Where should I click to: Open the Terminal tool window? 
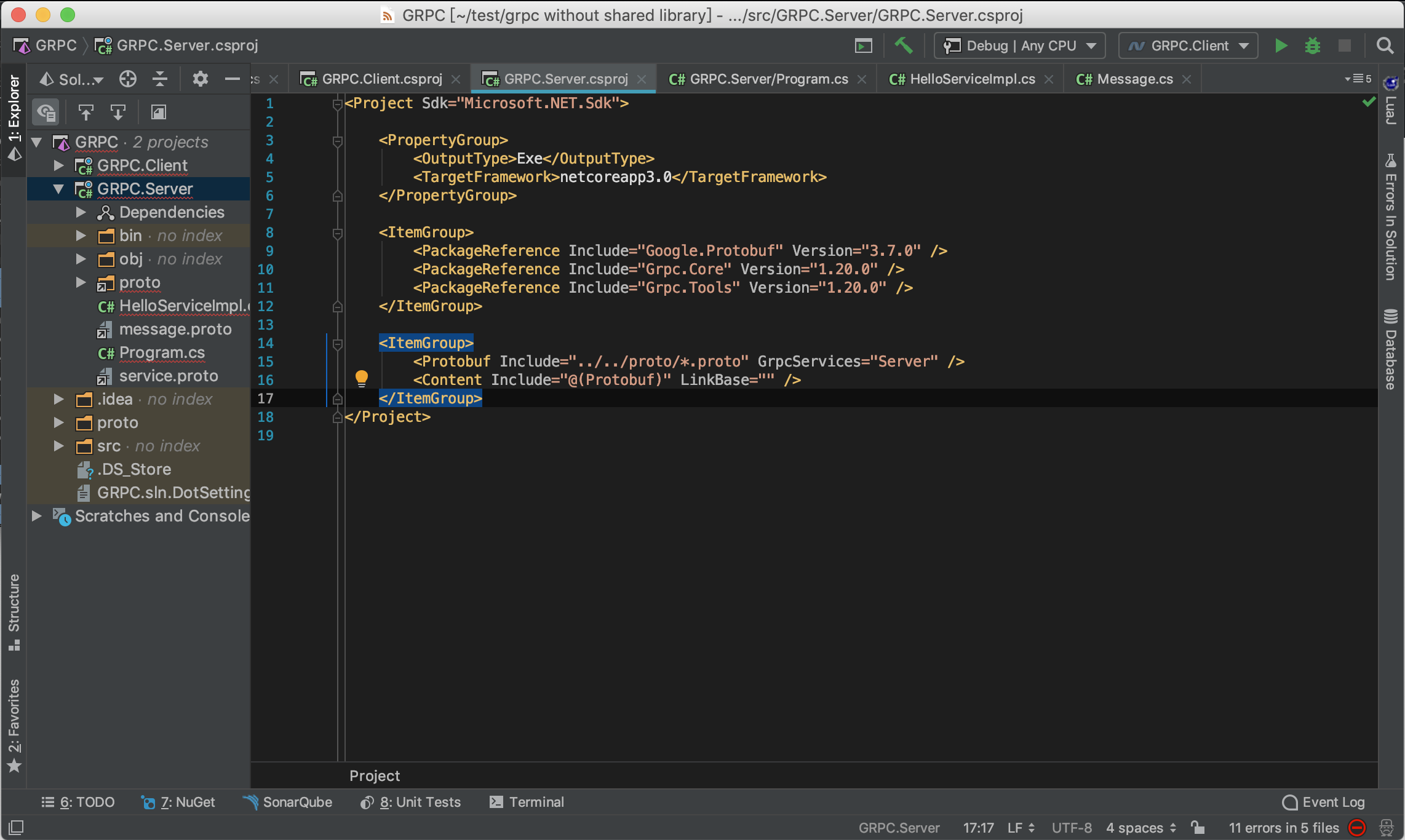pyautogui.click(x=527, y=802)
